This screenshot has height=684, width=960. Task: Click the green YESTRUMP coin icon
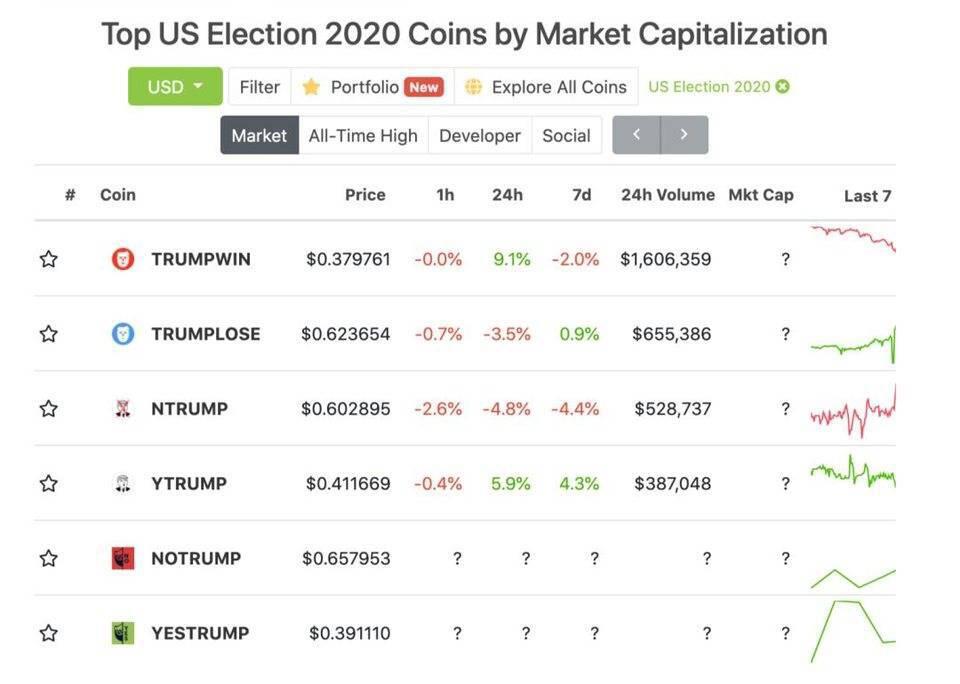click(123, 633)
